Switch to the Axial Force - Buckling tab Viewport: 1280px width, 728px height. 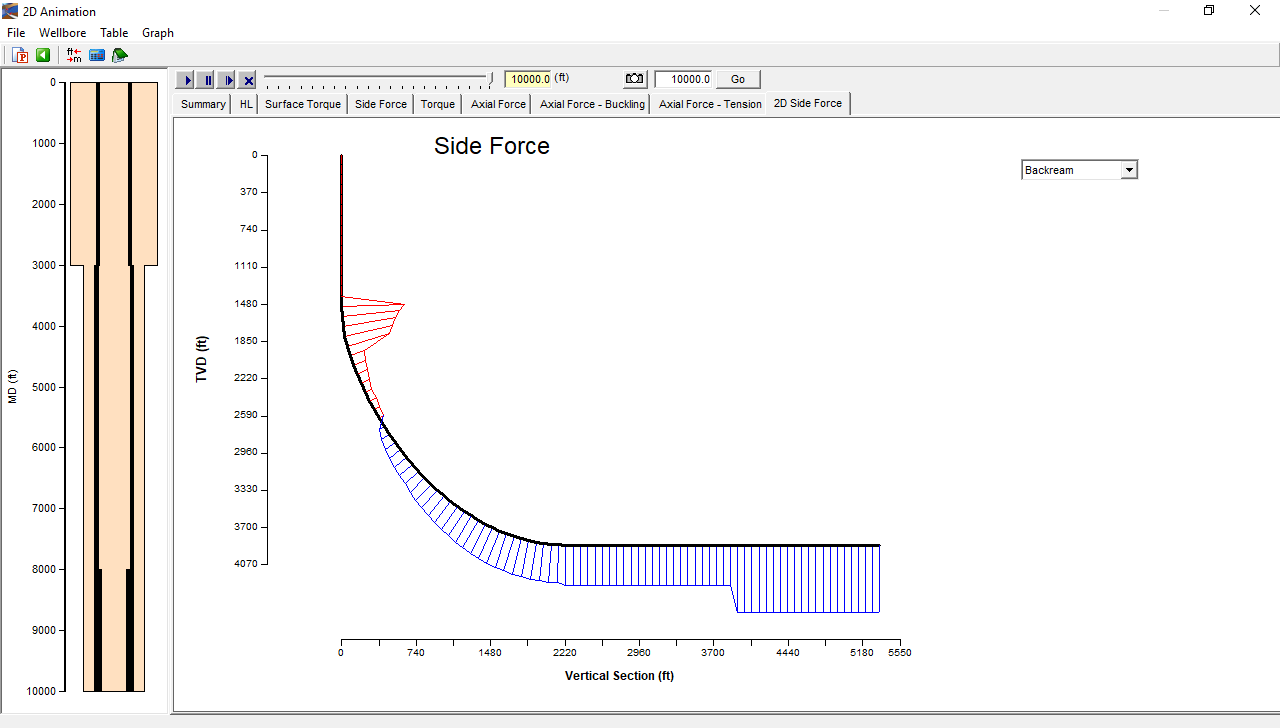(592, 104)
